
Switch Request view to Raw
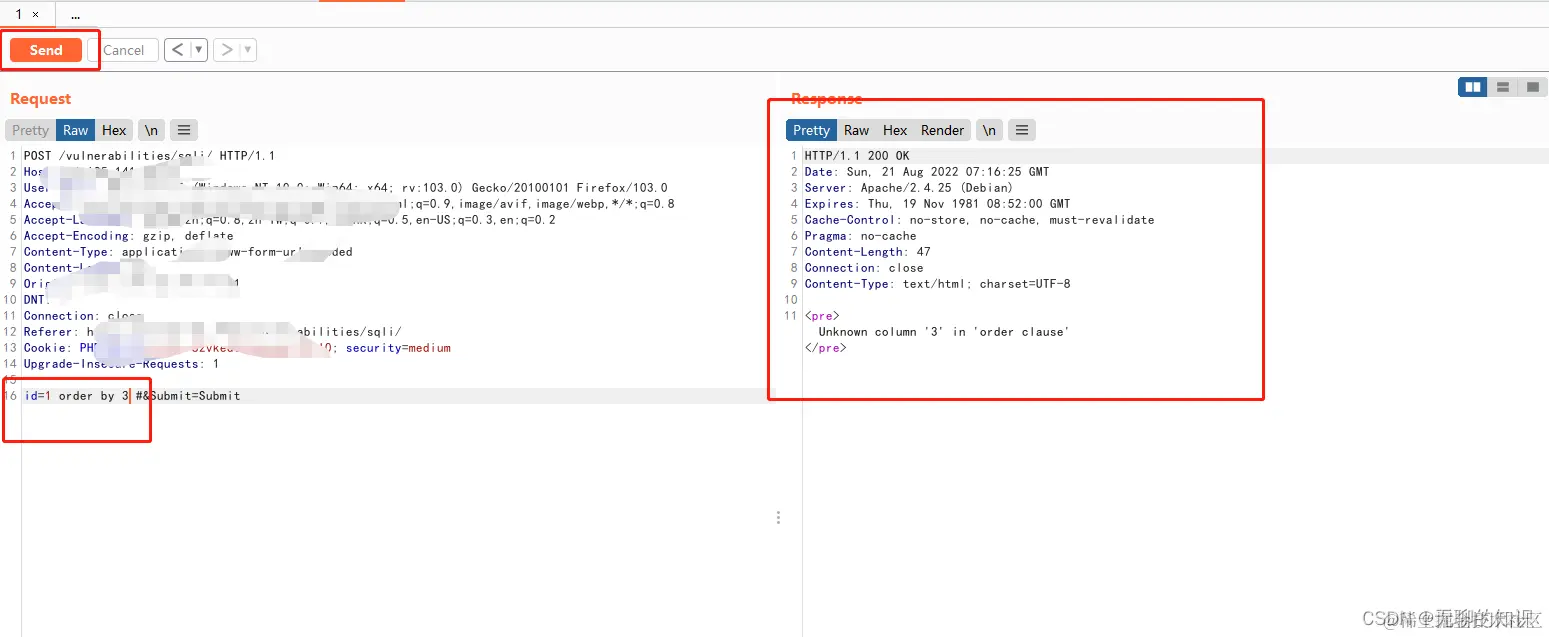pyautogui.click(x=76, y=130)
